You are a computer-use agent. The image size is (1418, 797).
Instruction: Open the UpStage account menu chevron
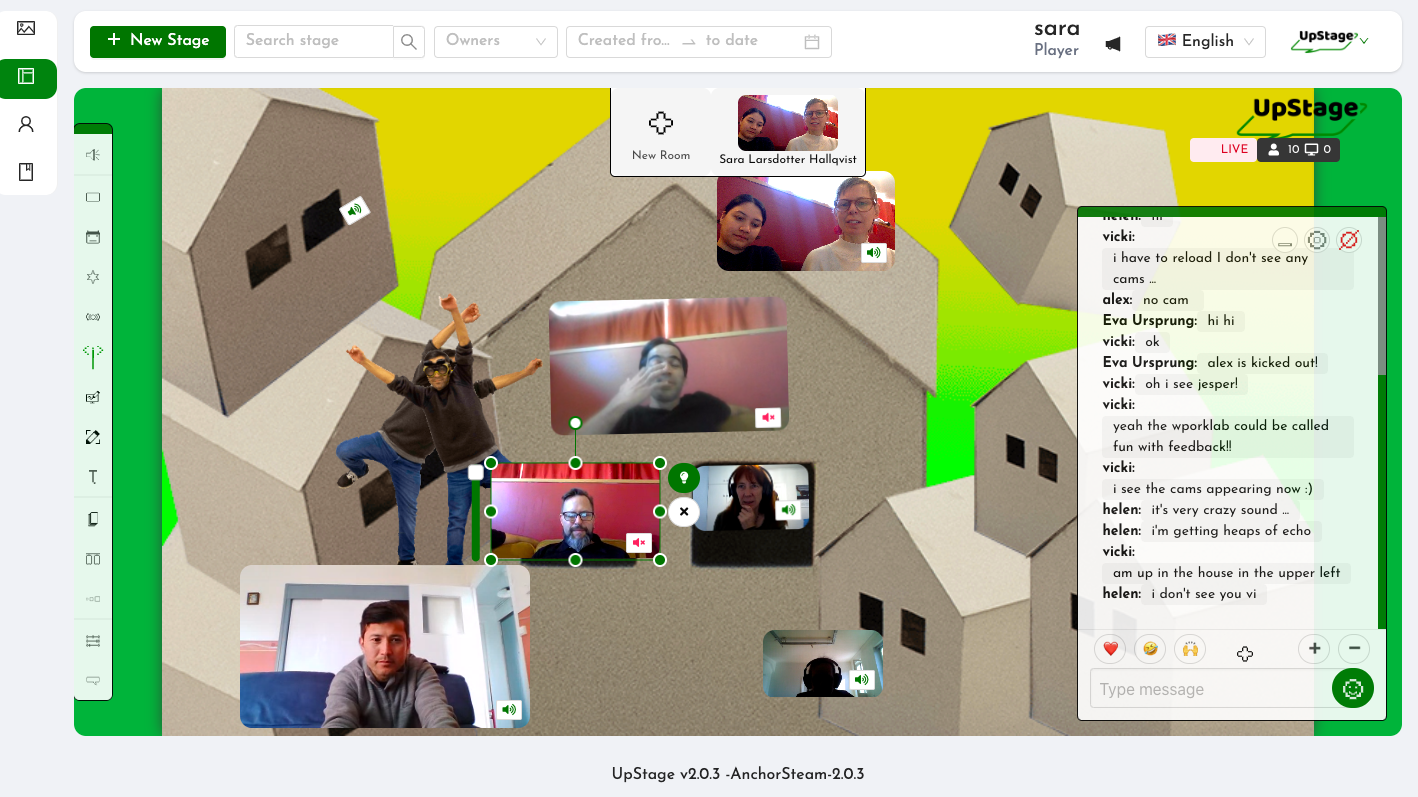click(1363, 42)
